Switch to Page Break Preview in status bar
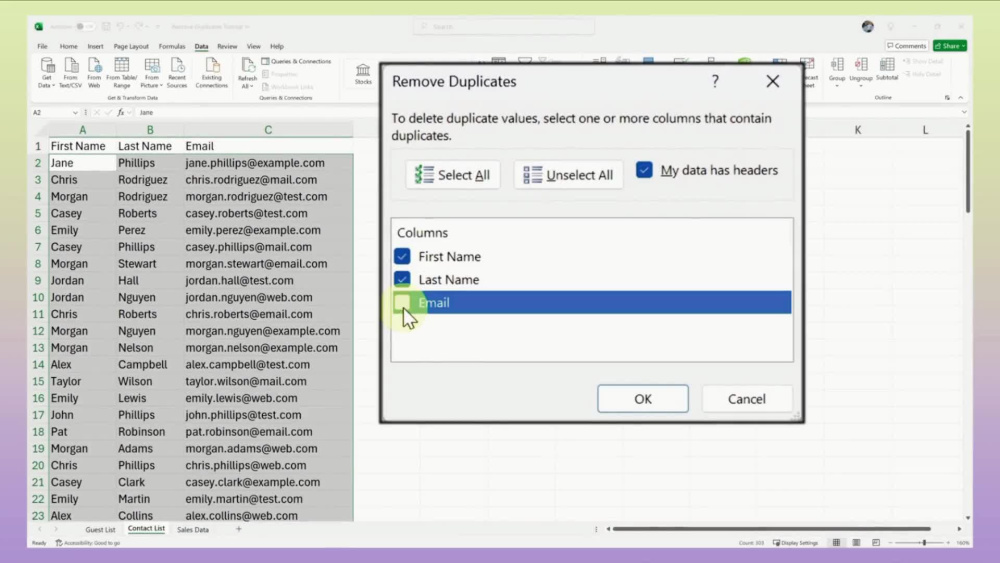The width and height of the screenshot is (1000, 563). pos(876,543)
